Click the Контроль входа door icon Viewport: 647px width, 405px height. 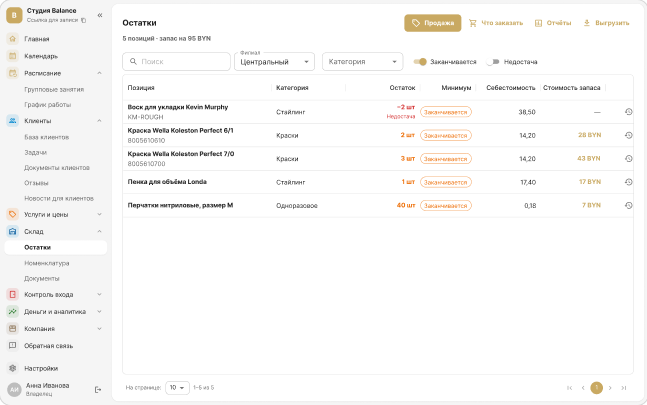click(13, 294)
